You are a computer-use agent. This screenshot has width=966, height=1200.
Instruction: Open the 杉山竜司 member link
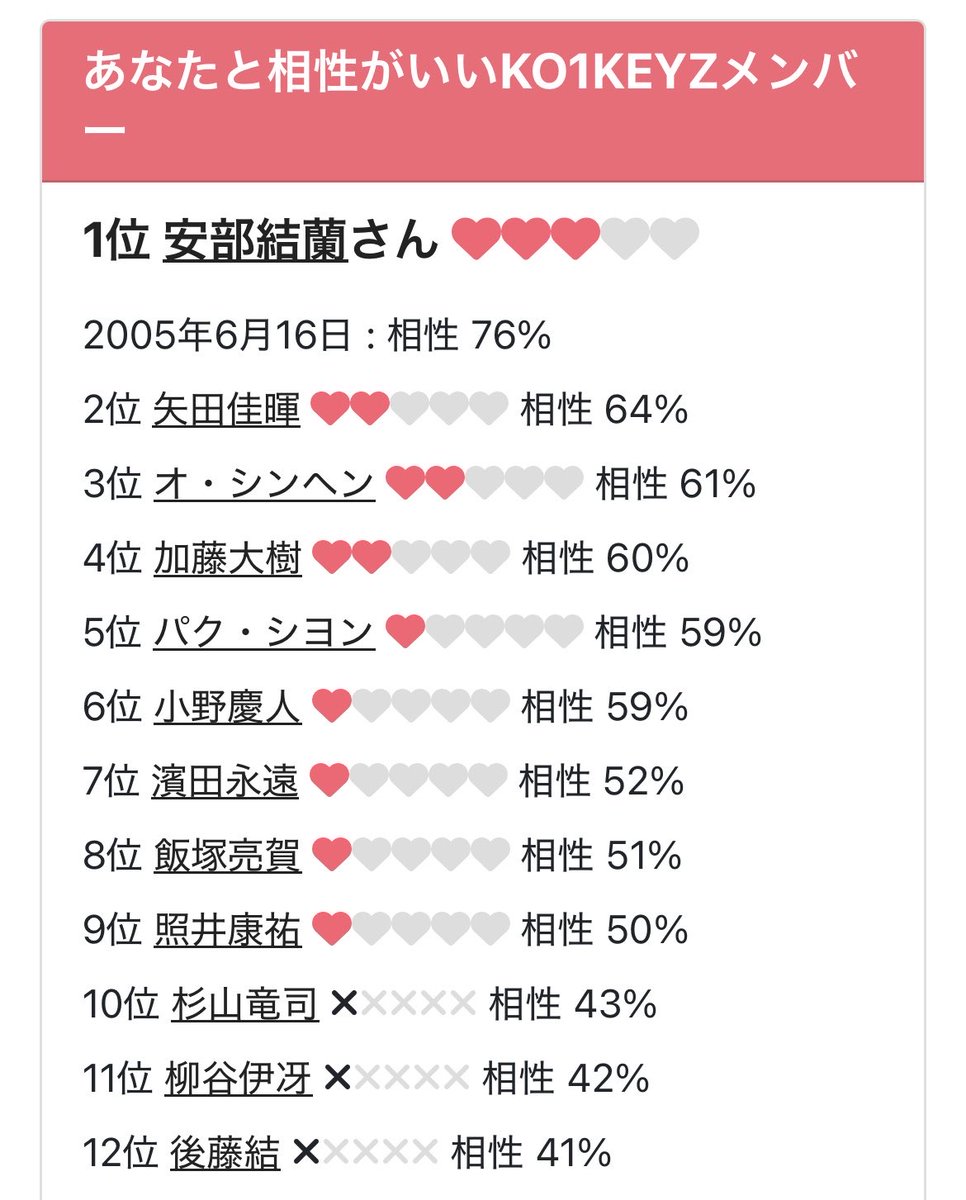click(245, 1005)
